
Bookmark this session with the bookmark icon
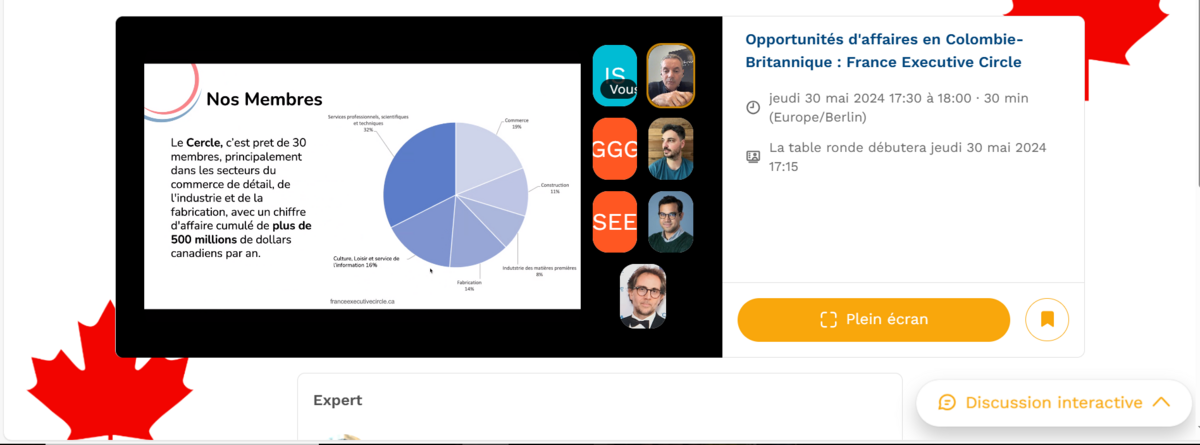click(x=1047, y=320)
